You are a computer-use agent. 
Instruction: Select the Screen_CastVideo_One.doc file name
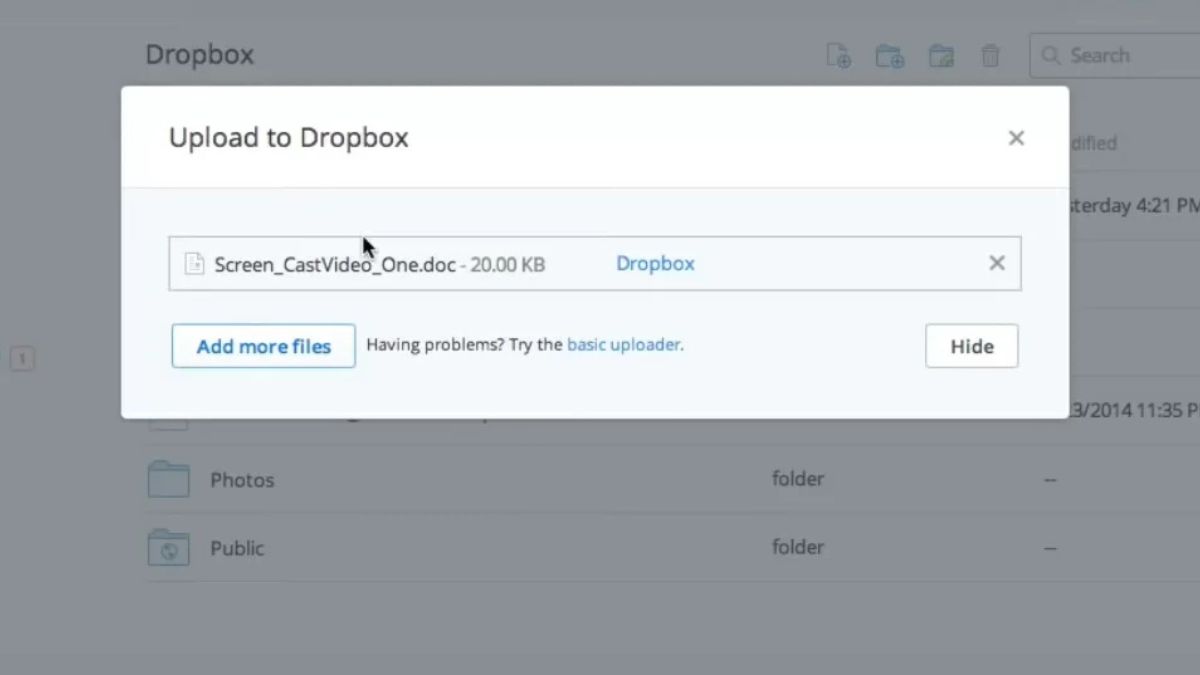pos(335,265)
